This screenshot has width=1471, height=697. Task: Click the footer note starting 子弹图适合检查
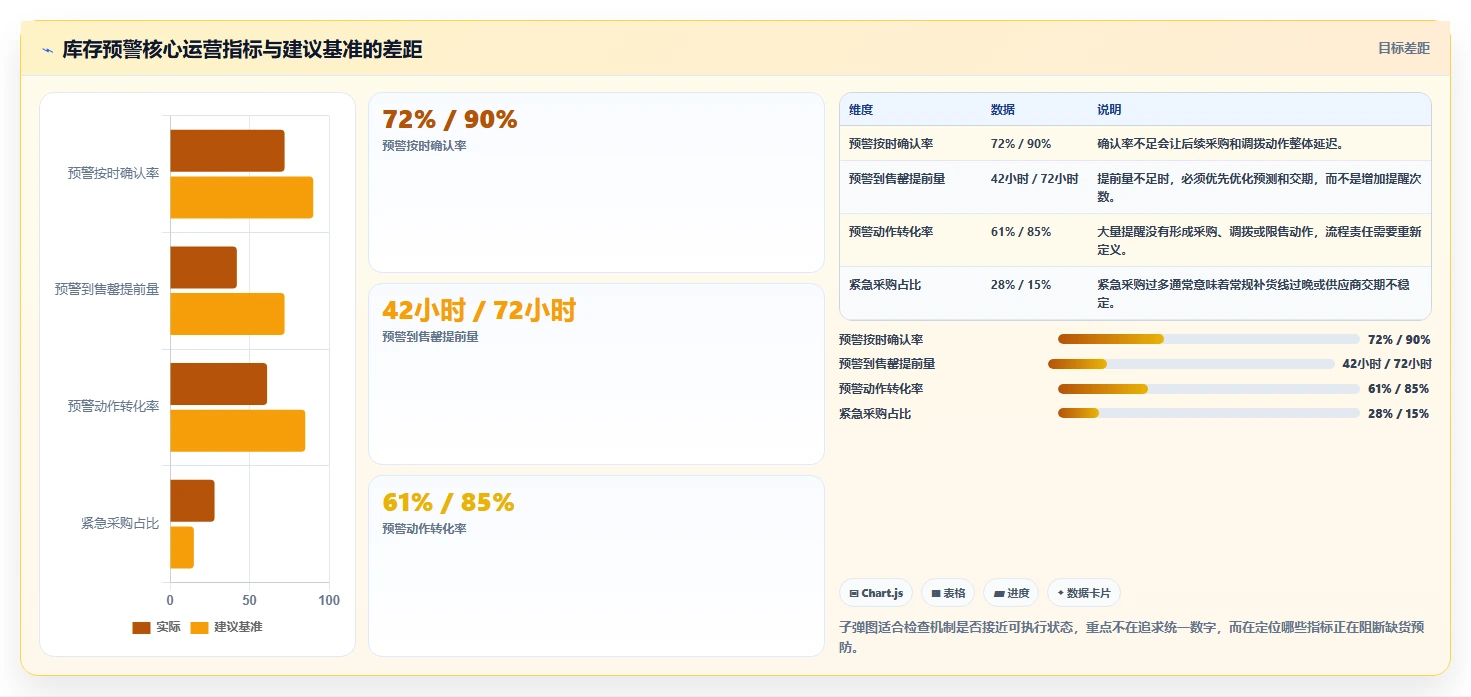(x=1132, y=637)
